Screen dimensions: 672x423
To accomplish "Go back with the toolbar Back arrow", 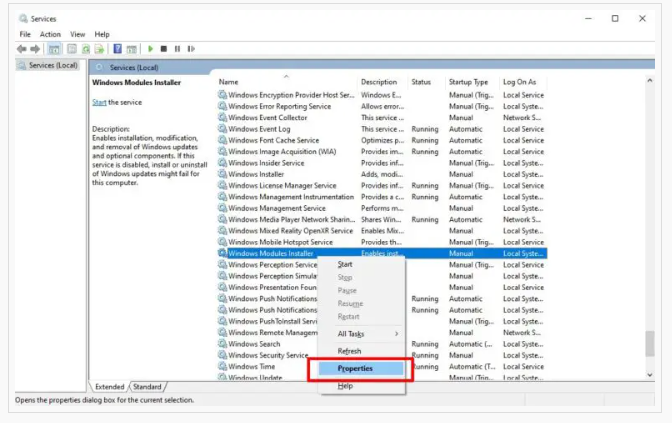I will pyautogui.click(x=21, y=49).
